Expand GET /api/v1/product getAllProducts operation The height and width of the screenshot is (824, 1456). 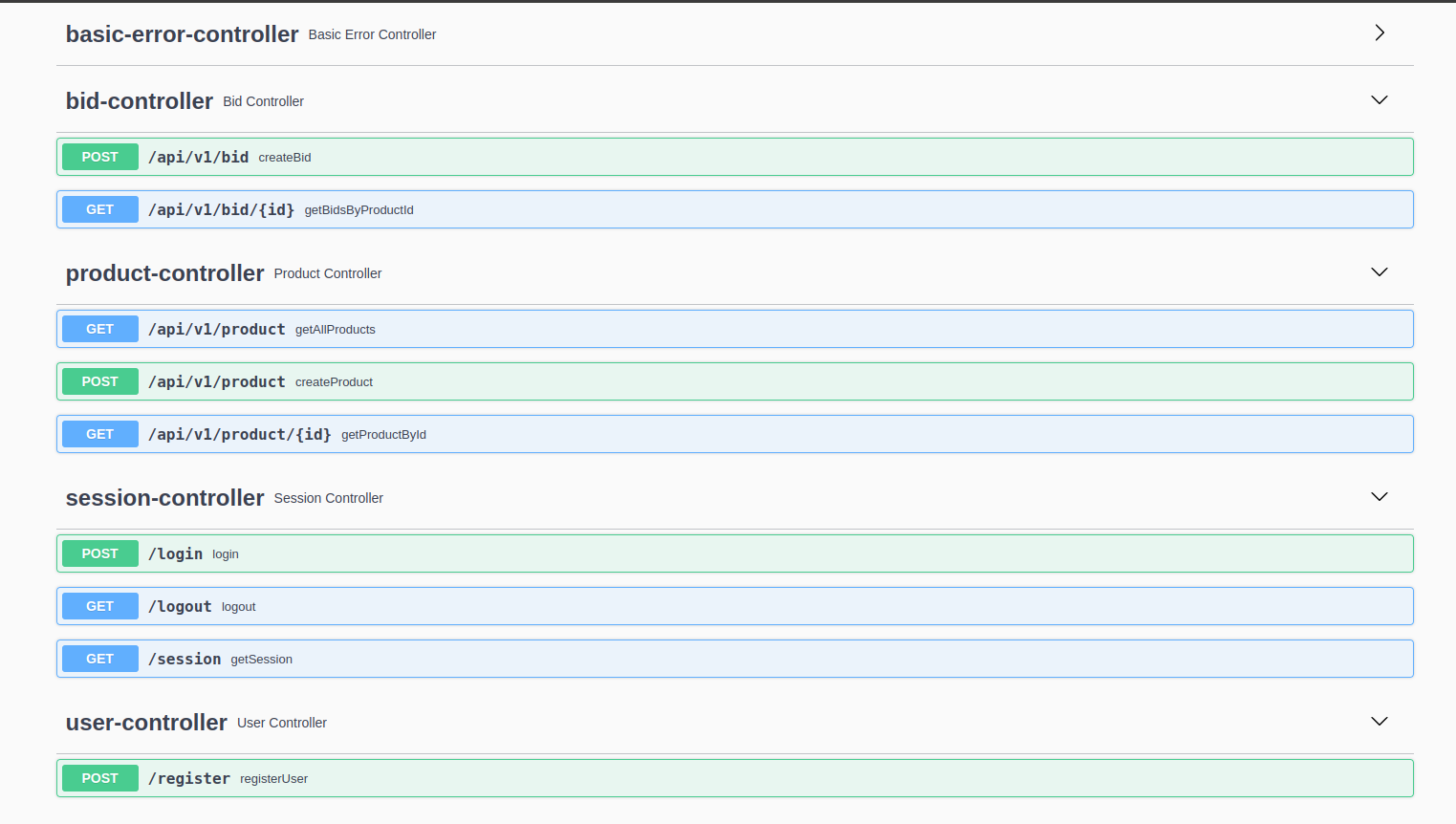734,329
